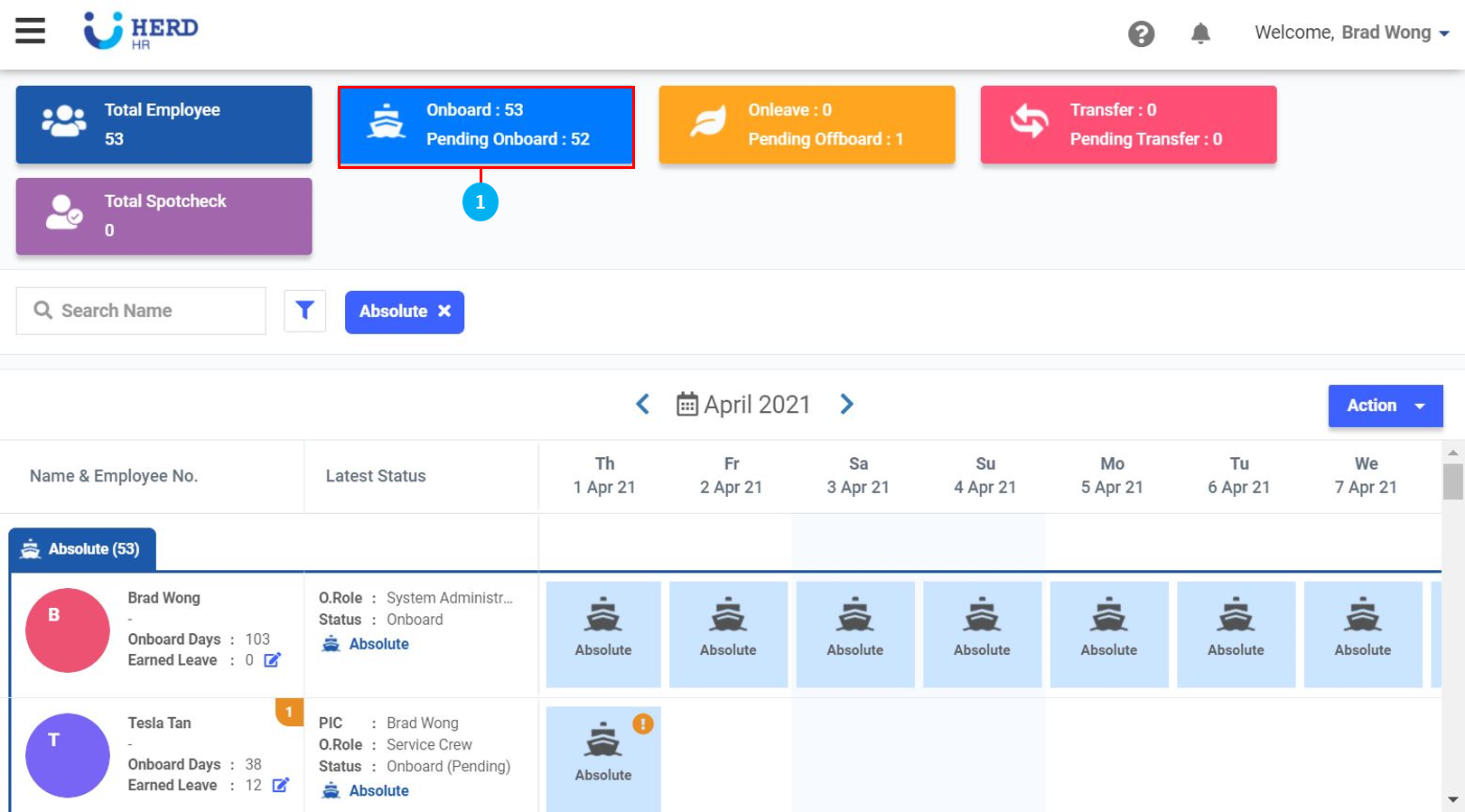Open the hamburger navigation menu
This screenshot has width=1465, height=812.
[30, 31]
